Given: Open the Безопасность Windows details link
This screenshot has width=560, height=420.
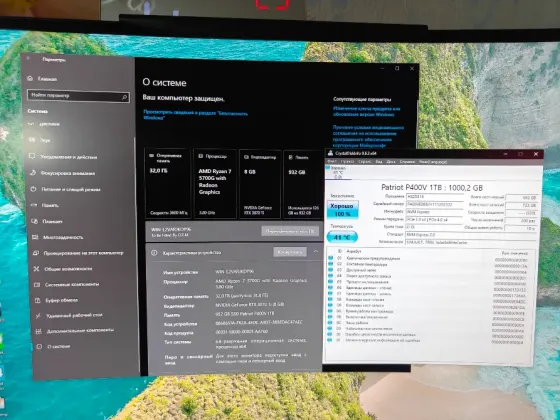Looking at the screenshot, I should coord(195,115).
